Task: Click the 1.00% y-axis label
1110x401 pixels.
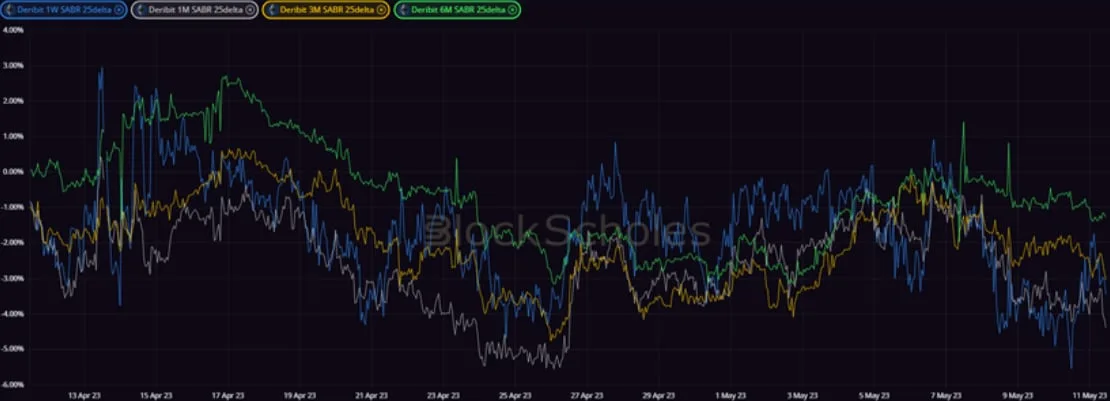Action: point(13,137)
